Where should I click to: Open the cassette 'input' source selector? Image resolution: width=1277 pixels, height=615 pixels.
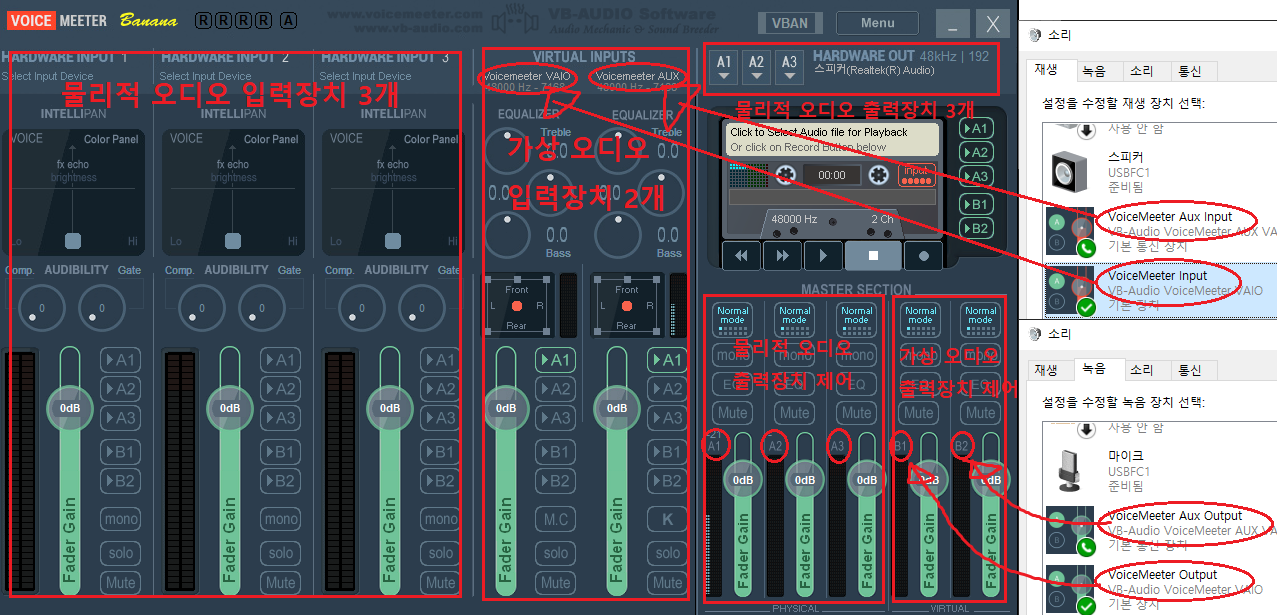[916, 175]
